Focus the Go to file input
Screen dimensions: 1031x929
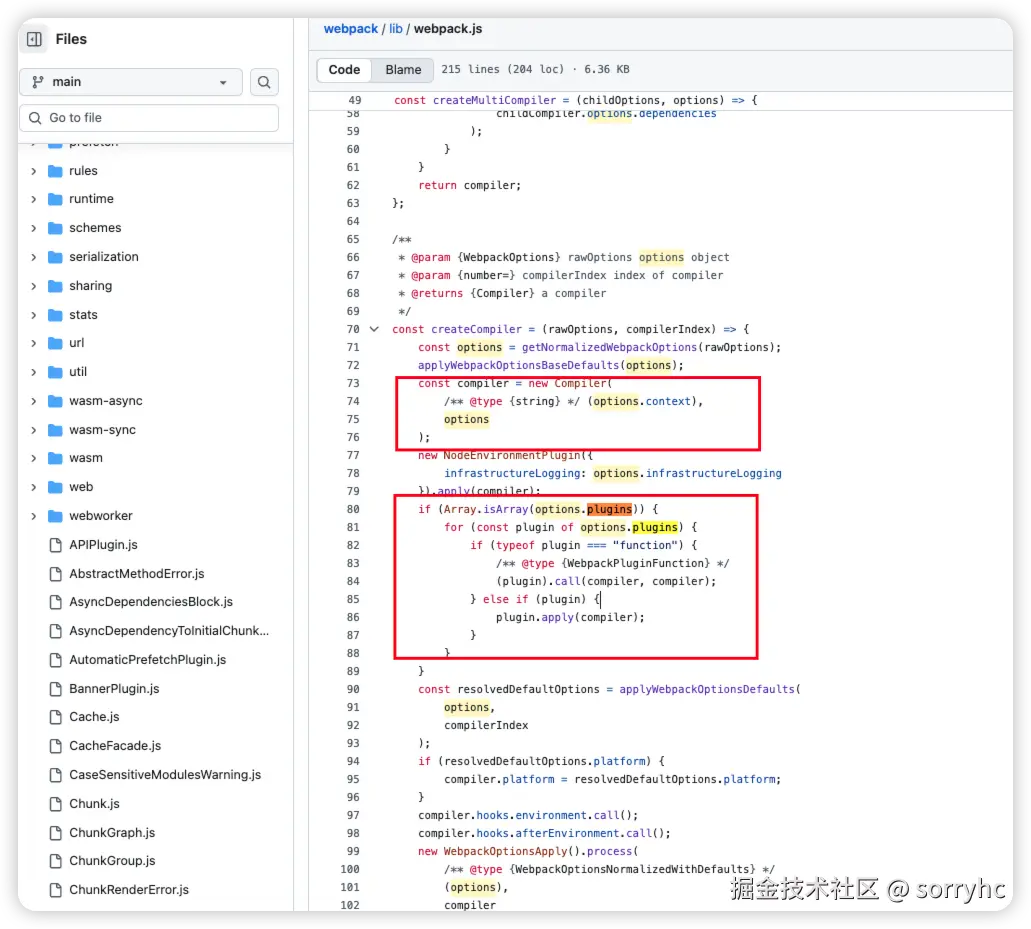149,118
